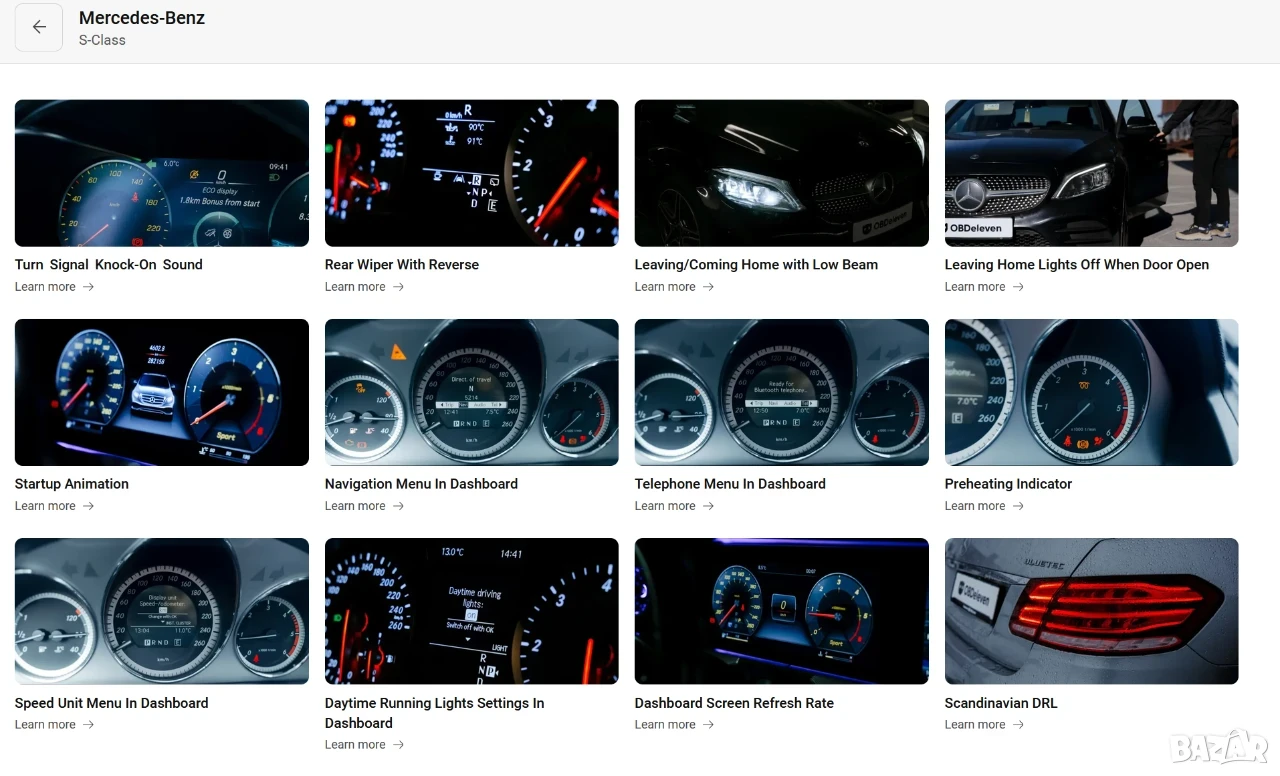
Task: Select the "Preheating Indicator" title text
Action: [1008, 484]
